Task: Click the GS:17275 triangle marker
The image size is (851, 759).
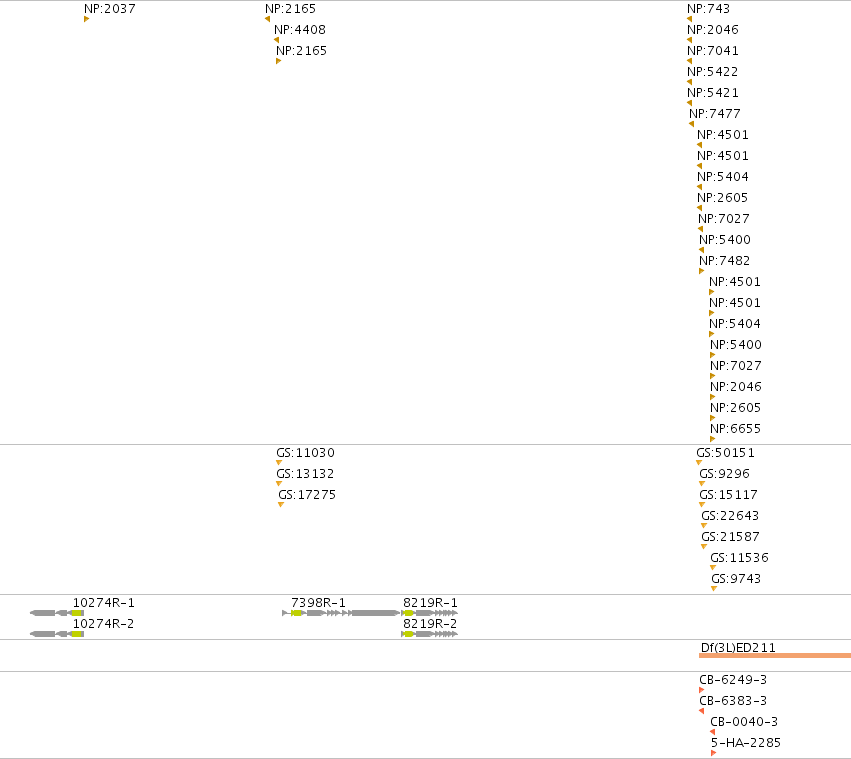Action: (x=281, y=505)
